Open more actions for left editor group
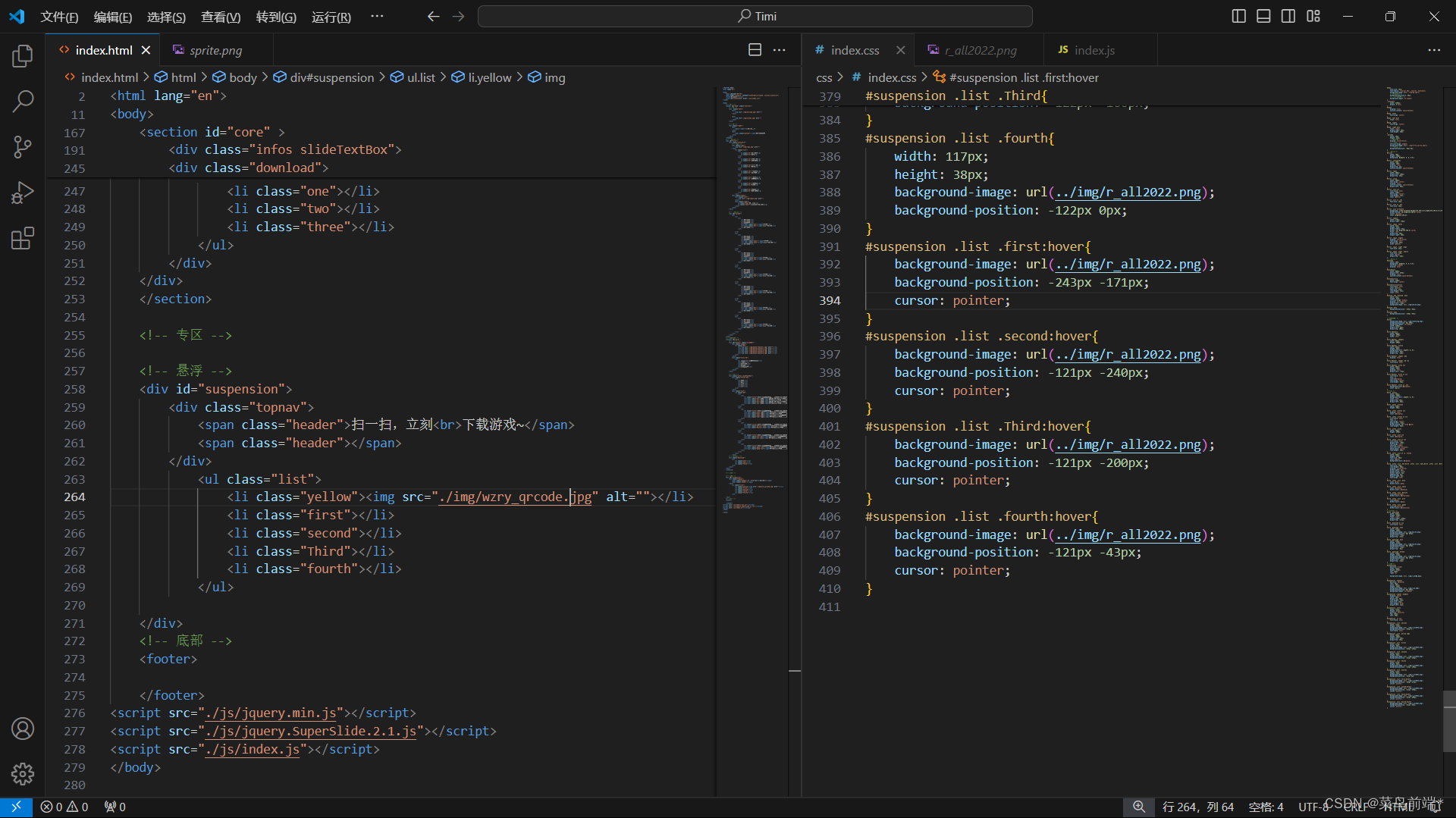Viewport: 1456px width, 818px height. (x=780, y=50)
